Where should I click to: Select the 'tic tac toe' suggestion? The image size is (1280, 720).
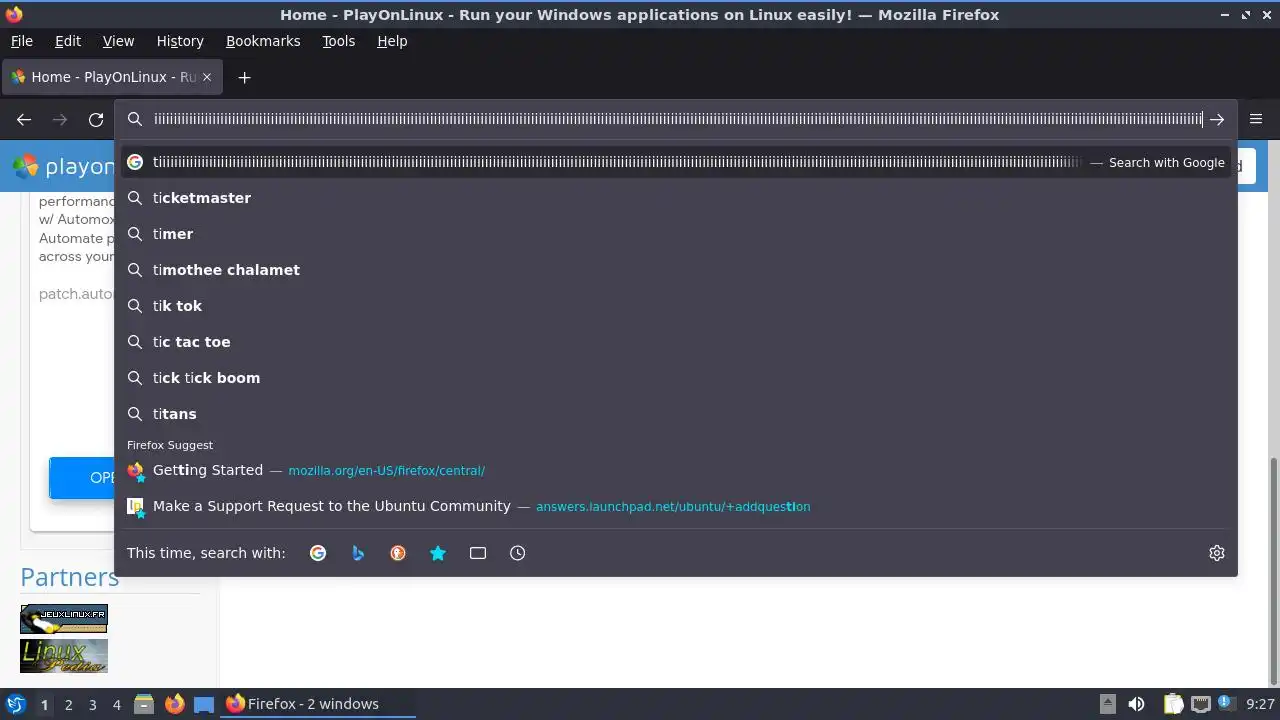point(676,342)
